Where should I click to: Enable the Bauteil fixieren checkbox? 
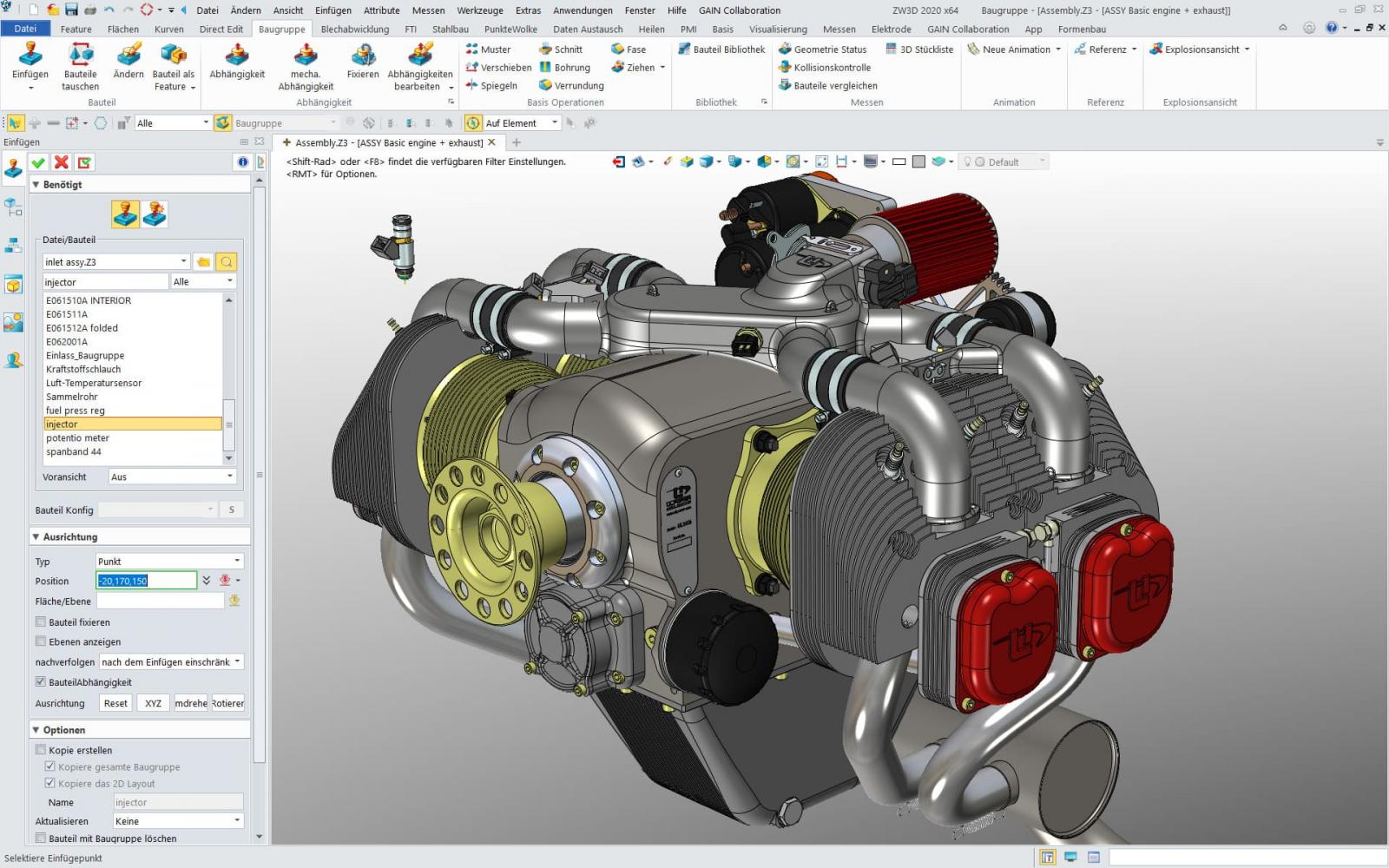click(40, 621)
